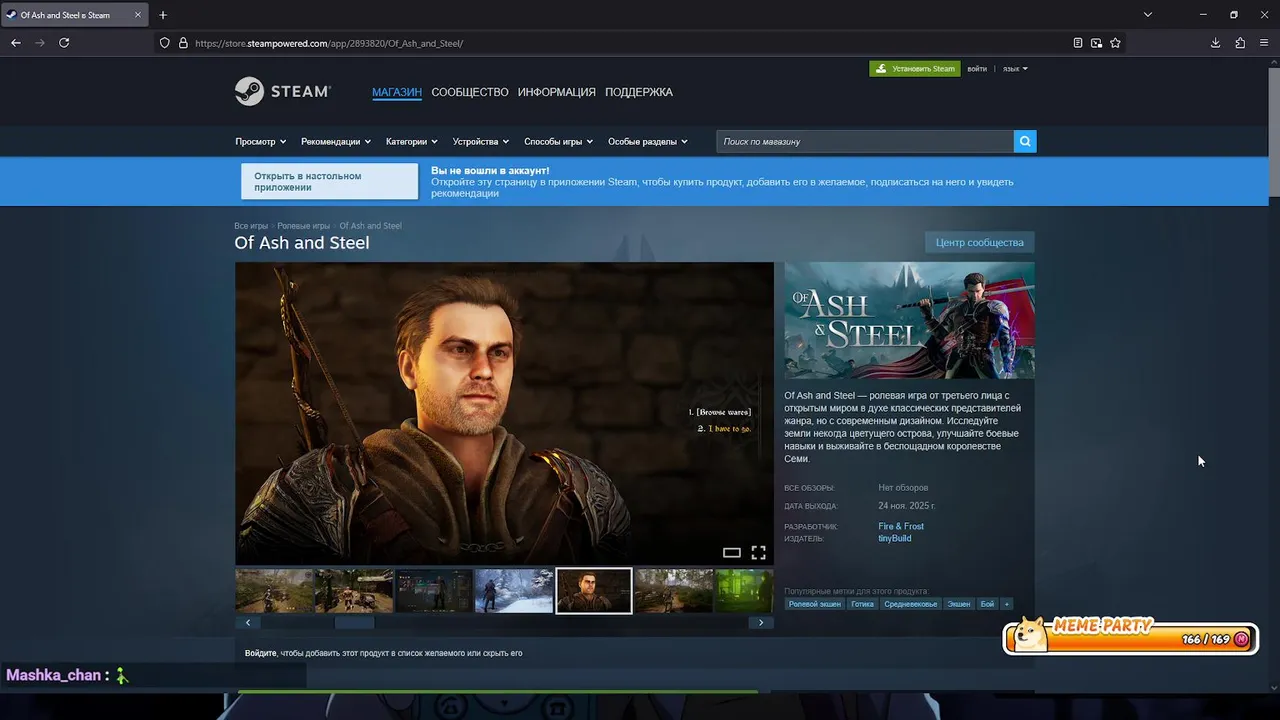Open the МАГАЗИН tab

[397, 92]
